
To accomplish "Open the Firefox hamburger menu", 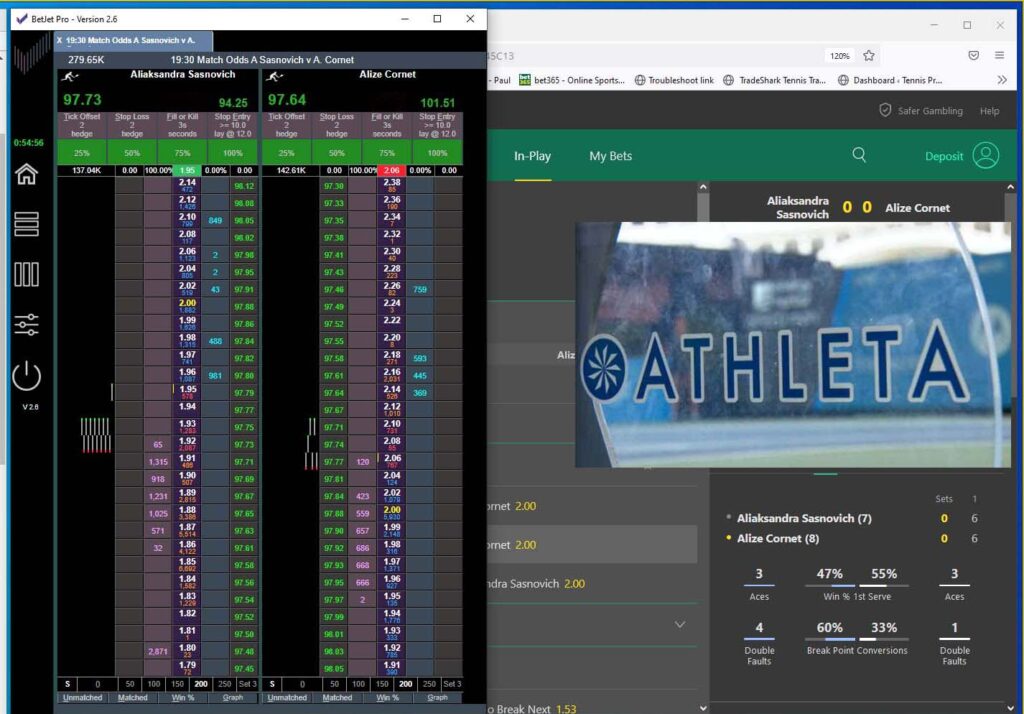I will click(x=999, y=56).
